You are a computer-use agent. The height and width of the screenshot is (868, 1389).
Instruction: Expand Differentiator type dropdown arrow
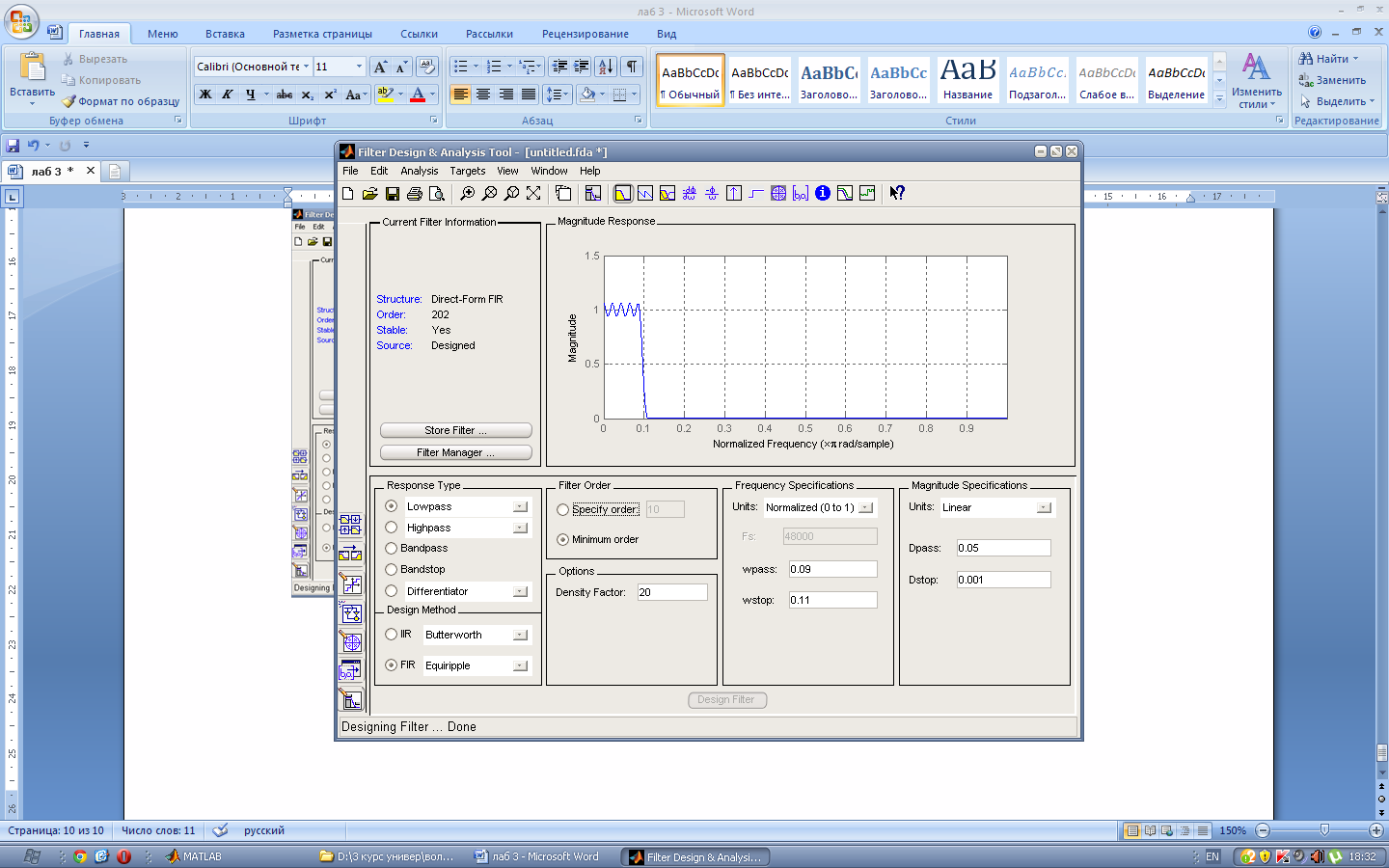pyautogui.click(x=521, y=591)
